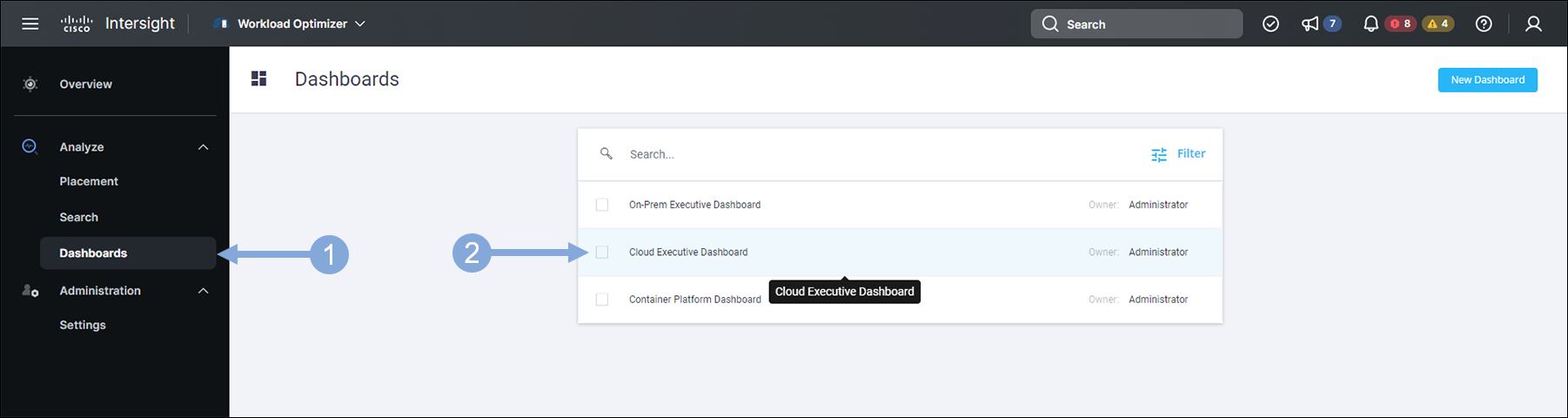This screenshot has height=418, width=1568.
Task: Open the notifications bell icon
Action: click(1370, 24)
